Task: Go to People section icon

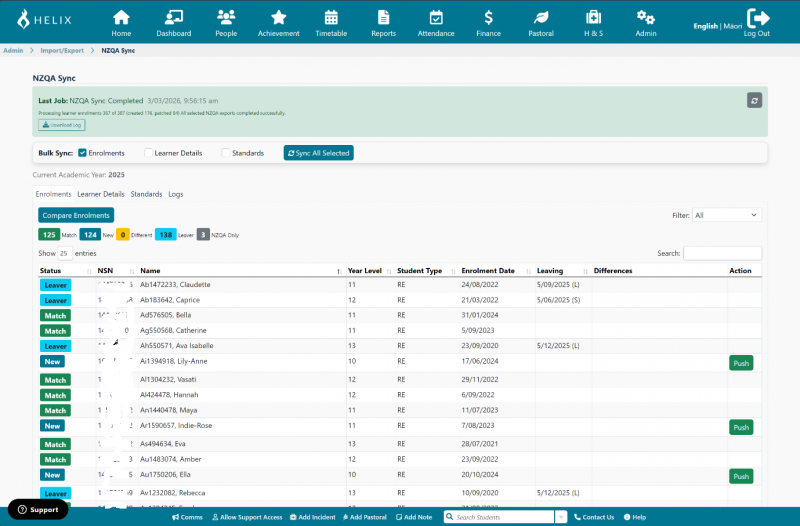Action: point(226,18)
